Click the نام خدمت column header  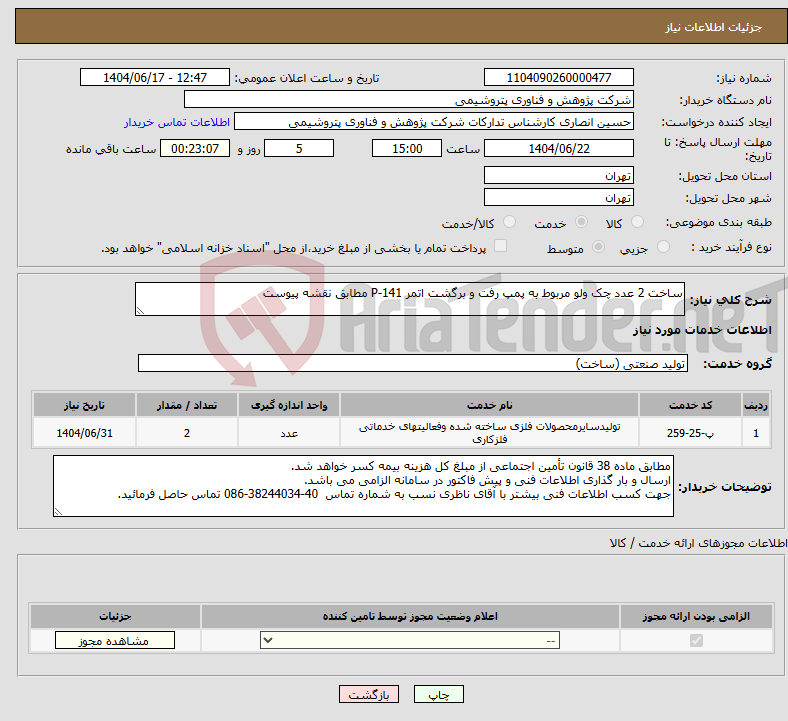point(489,405)
